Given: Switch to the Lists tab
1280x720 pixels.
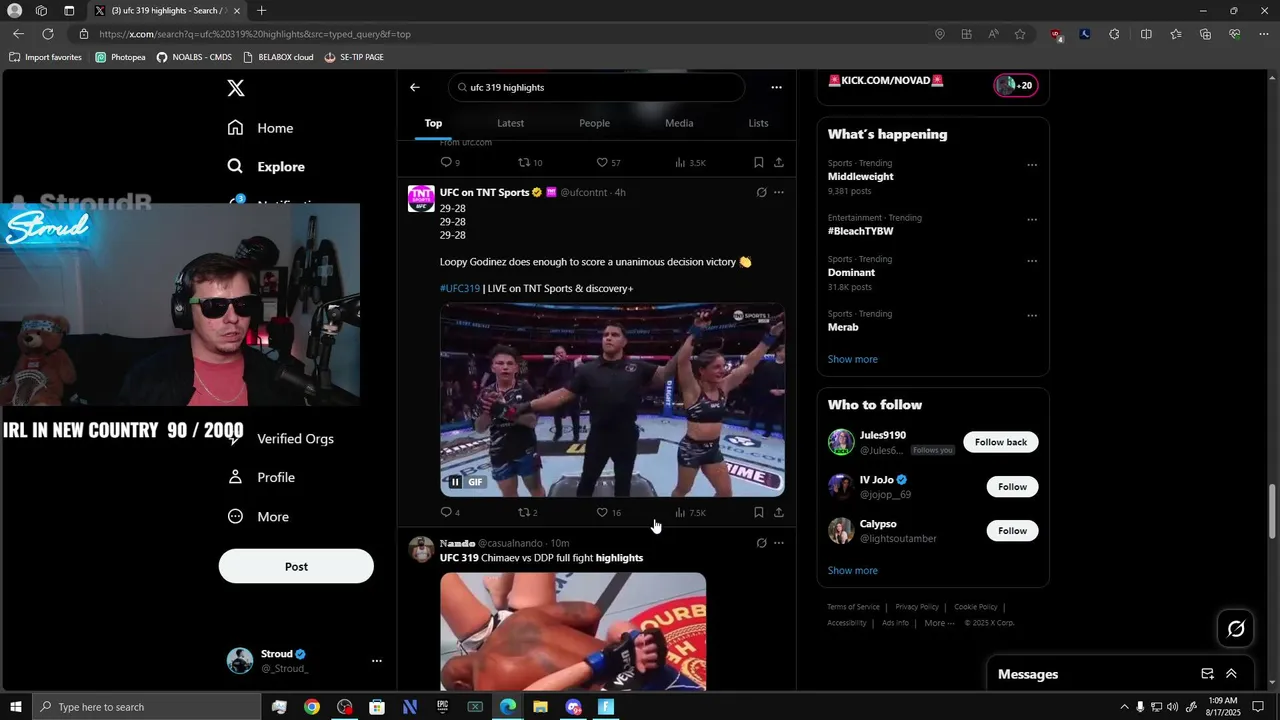Looking at the screenshot, I should point(758,123).
